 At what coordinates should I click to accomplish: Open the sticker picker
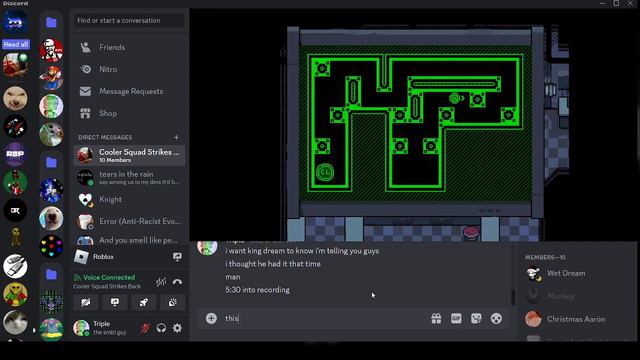pyautogui.click(x=476, y=318)
